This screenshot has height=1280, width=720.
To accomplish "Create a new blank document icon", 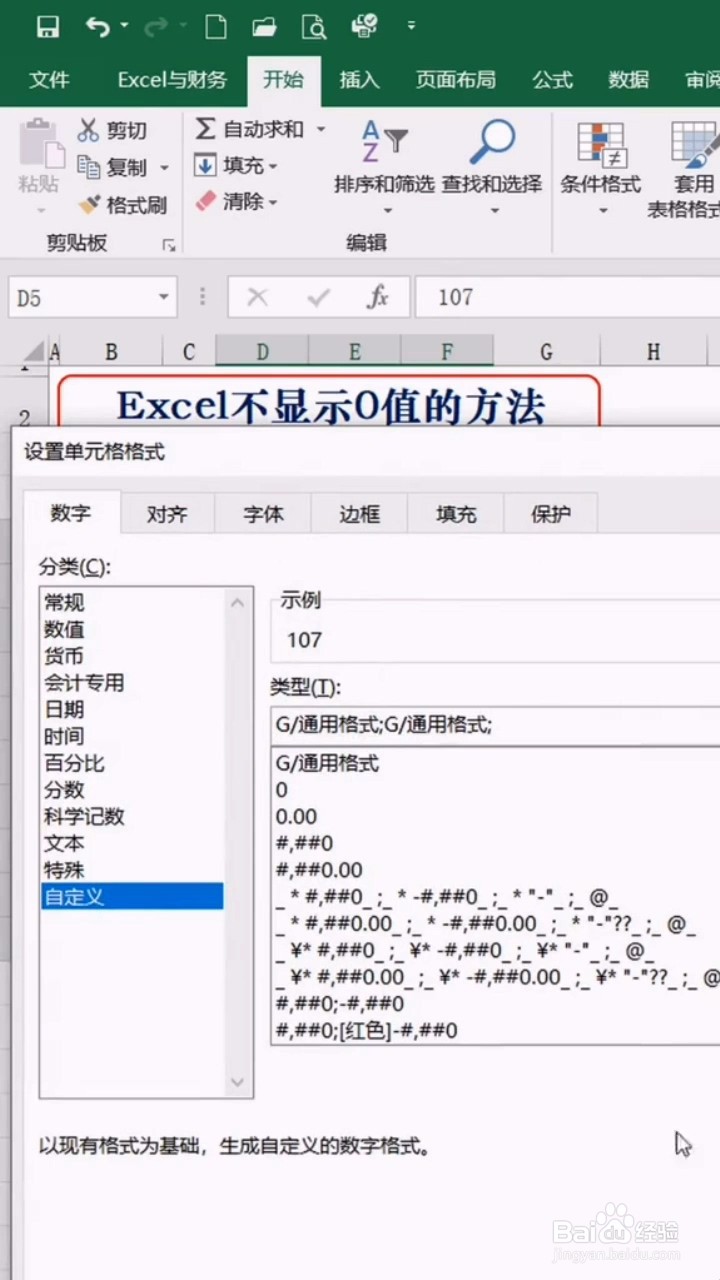I will pyautogui.click(x=215, y=27).
